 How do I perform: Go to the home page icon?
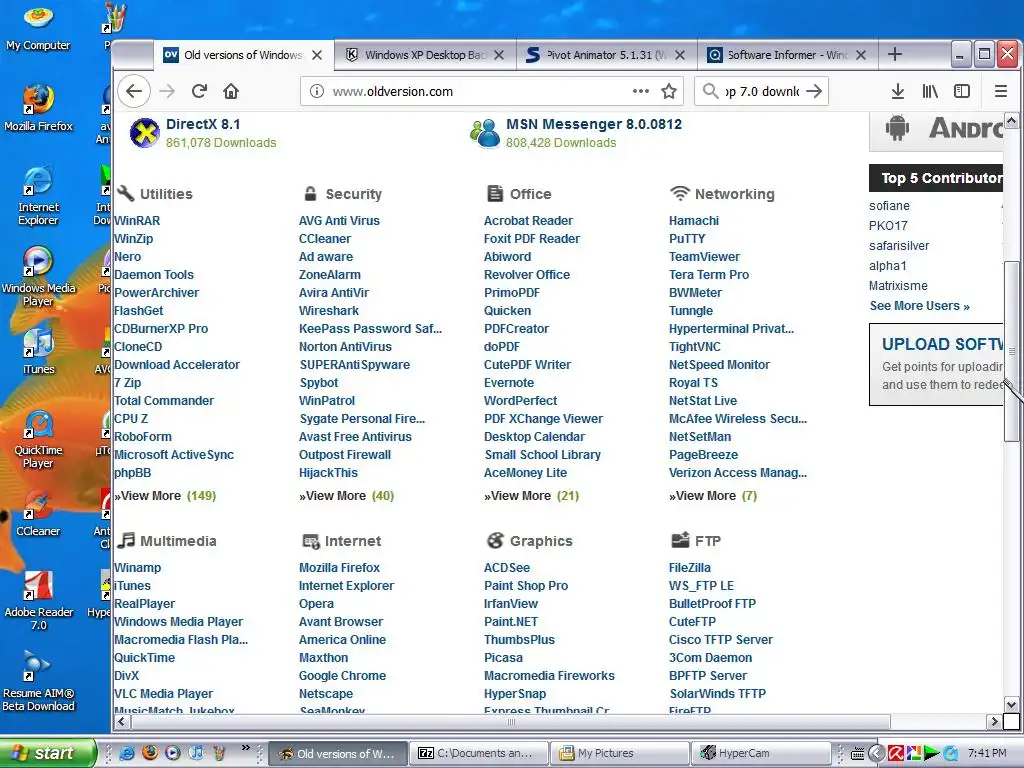[231, 91]
